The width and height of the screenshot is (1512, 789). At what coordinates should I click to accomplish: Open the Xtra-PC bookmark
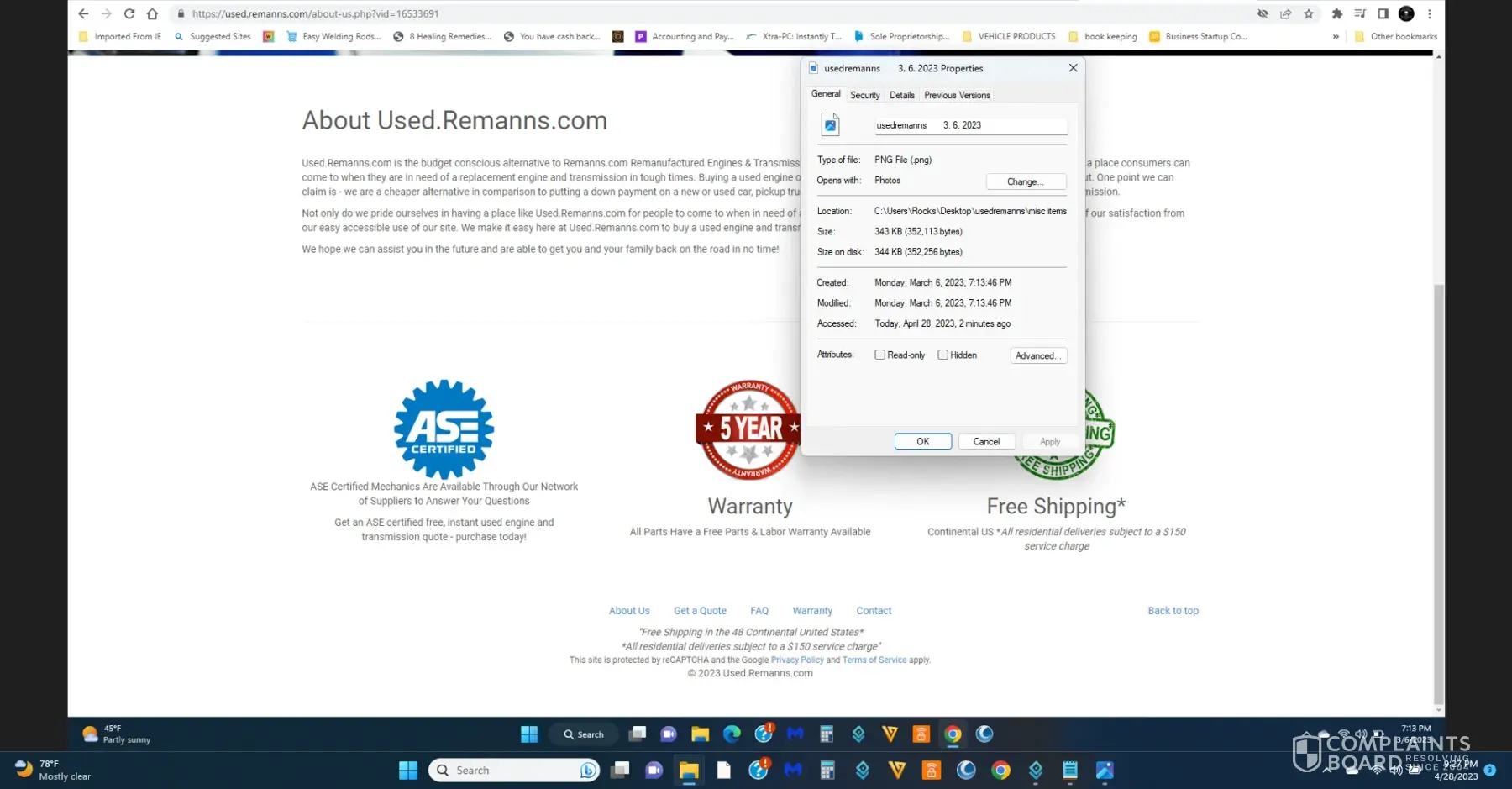click(794, 36)
